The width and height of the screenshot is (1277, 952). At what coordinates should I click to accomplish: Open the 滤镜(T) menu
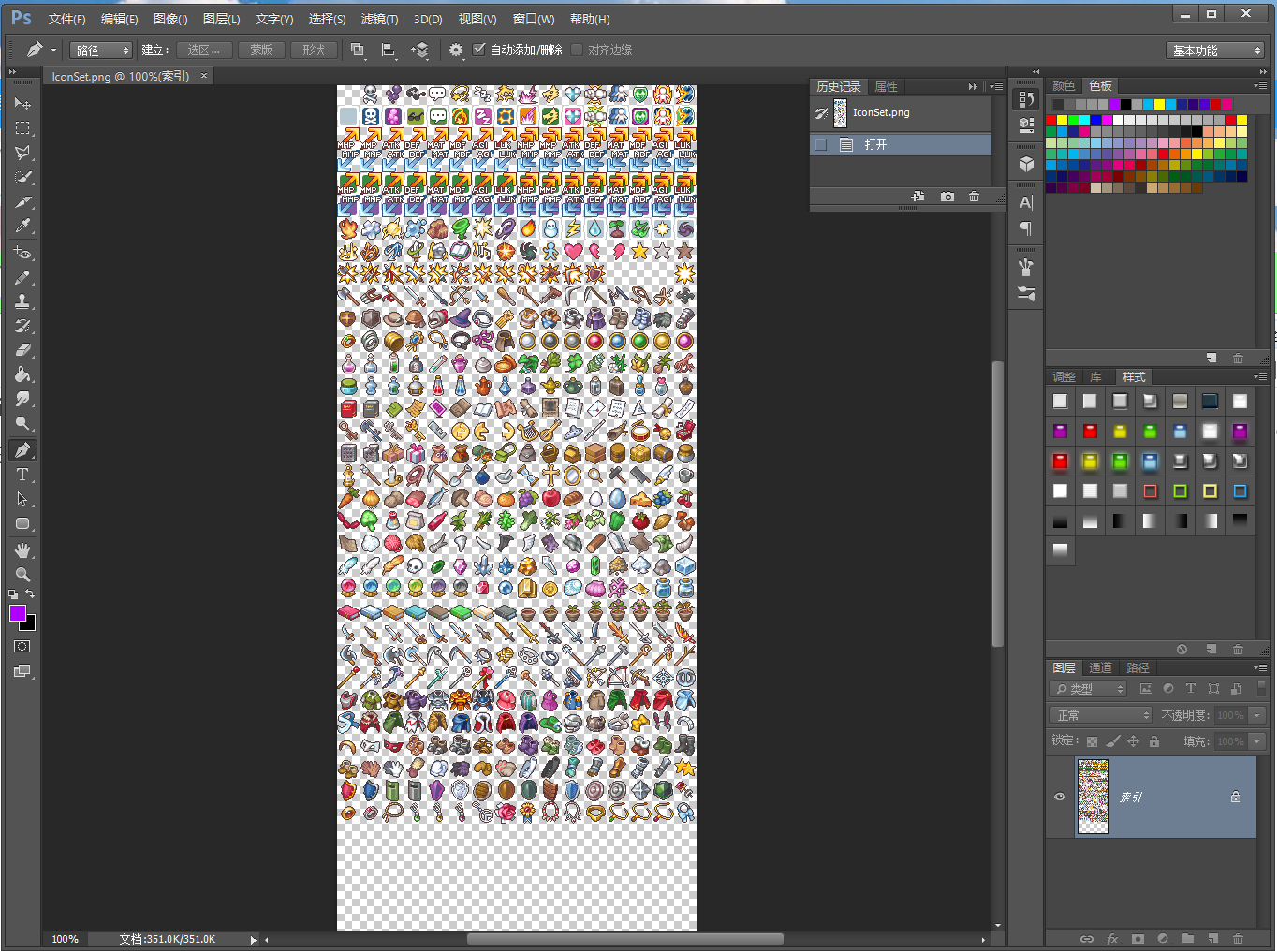click(379, 19)
